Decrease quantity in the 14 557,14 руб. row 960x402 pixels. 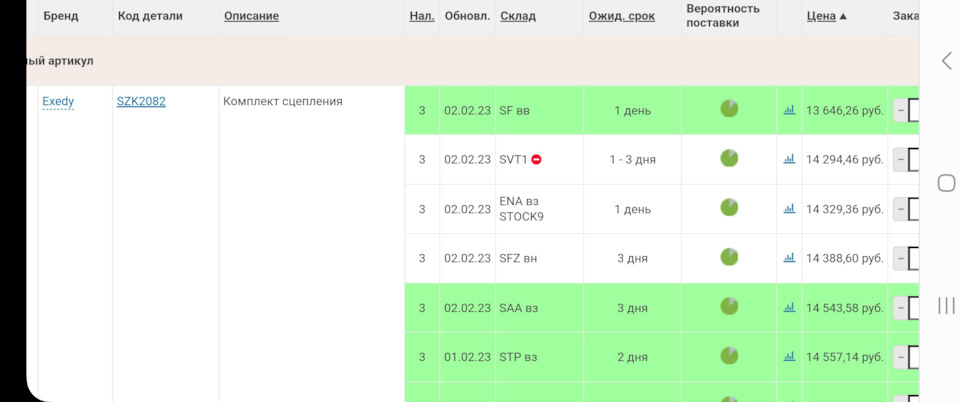coord(900,357)
